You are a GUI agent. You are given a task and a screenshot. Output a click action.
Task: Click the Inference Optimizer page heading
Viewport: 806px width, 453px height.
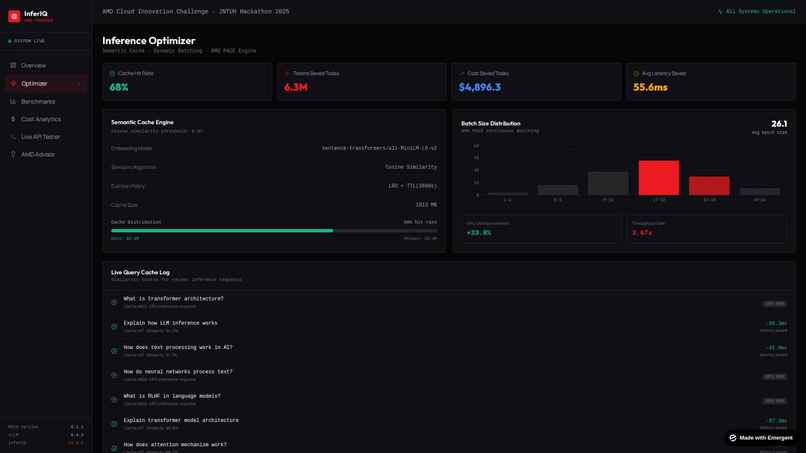pos(149,40)
